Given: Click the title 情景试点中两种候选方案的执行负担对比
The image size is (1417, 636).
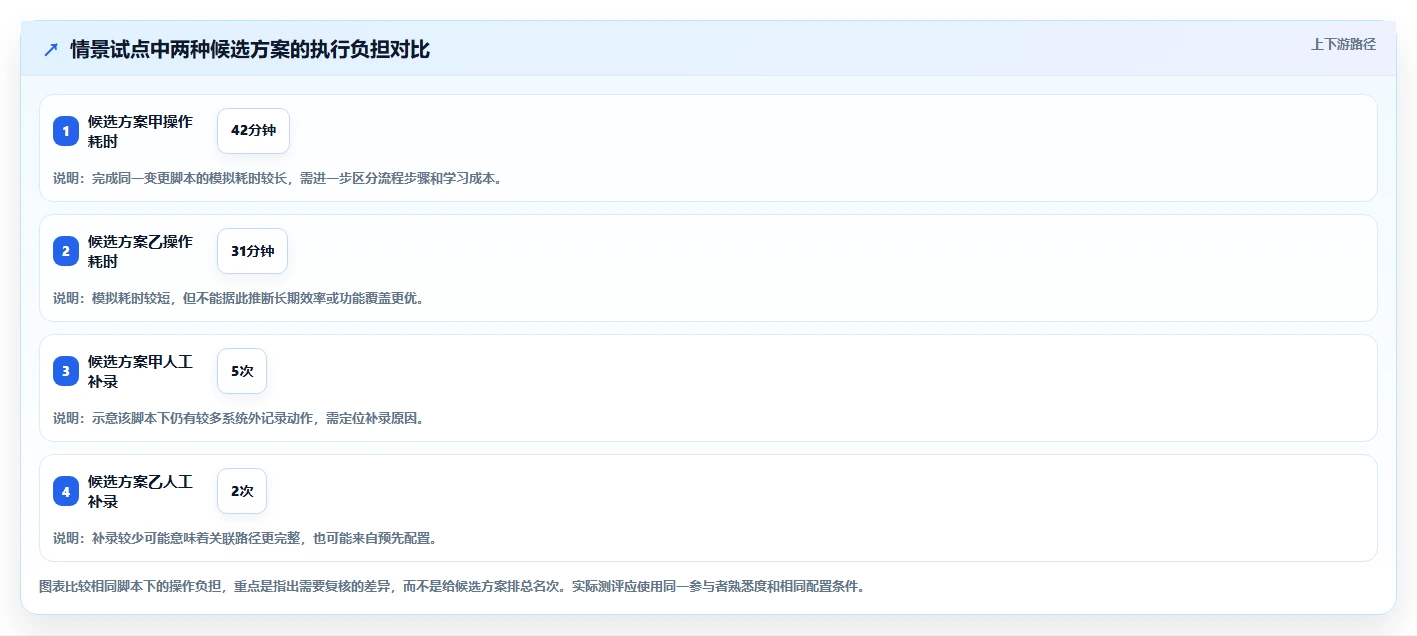Looking at the screenshot, I should [250, 49].
